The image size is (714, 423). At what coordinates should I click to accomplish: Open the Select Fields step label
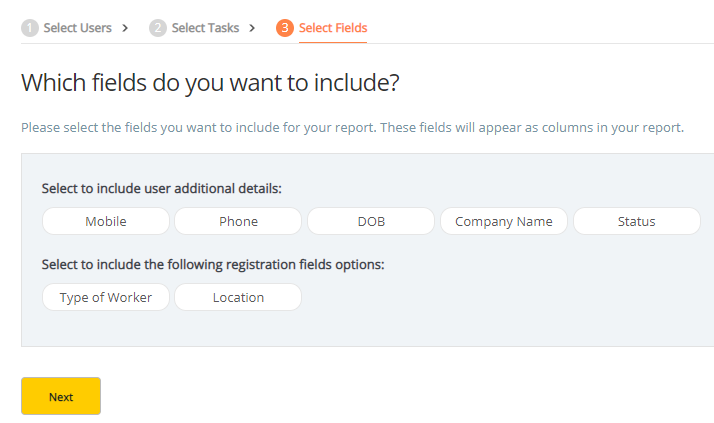coord(333,28)
